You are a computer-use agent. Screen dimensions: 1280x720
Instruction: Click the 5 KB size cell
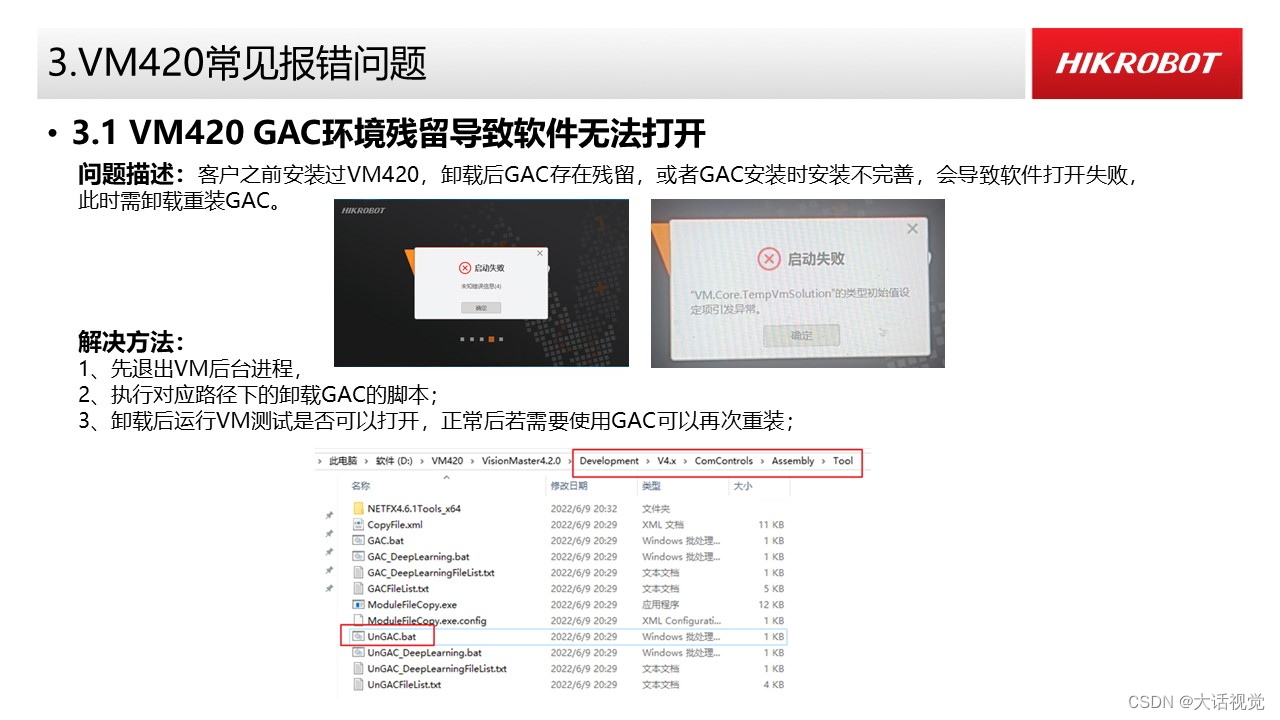pos(774,589)
